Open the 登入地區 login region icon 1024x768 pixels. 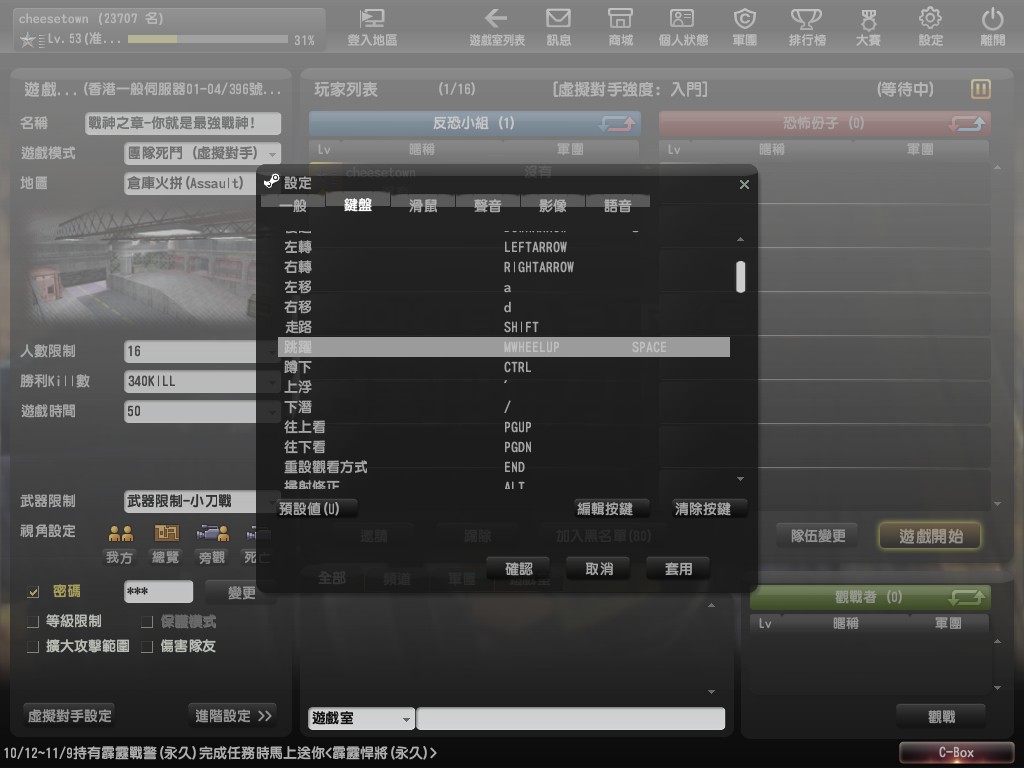[372, 27]
